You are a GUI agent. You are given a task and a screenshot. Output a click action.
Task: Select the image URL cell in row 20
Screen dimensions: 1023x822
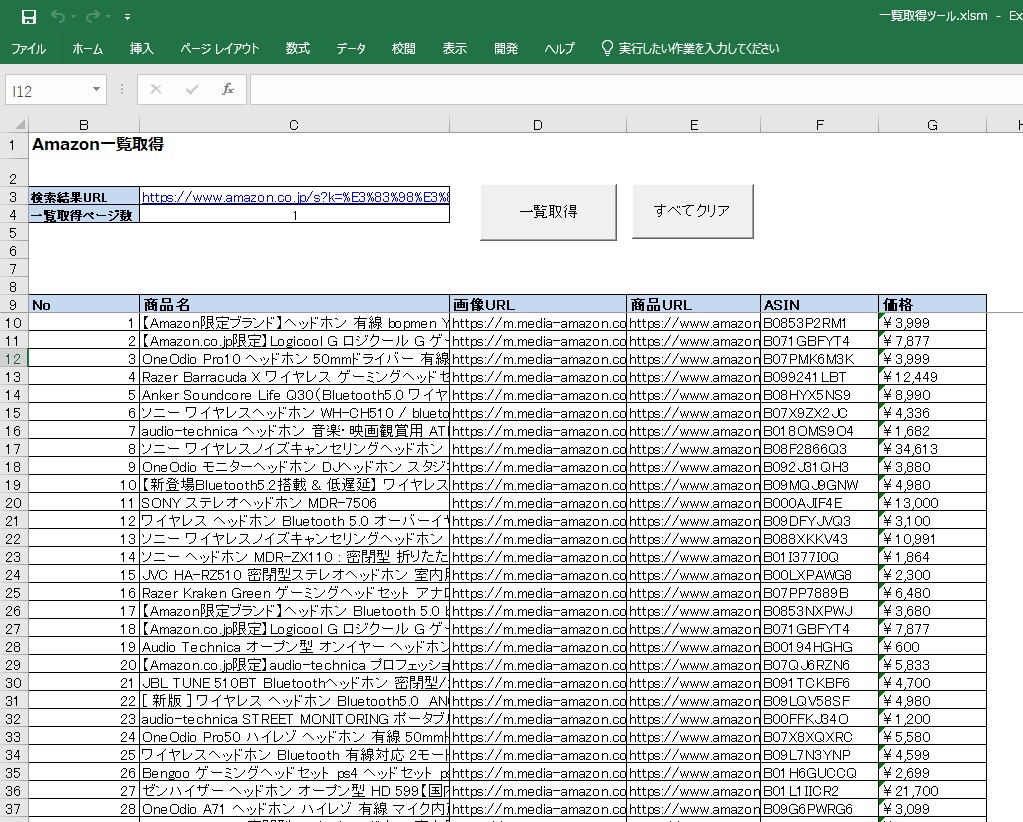538,503
